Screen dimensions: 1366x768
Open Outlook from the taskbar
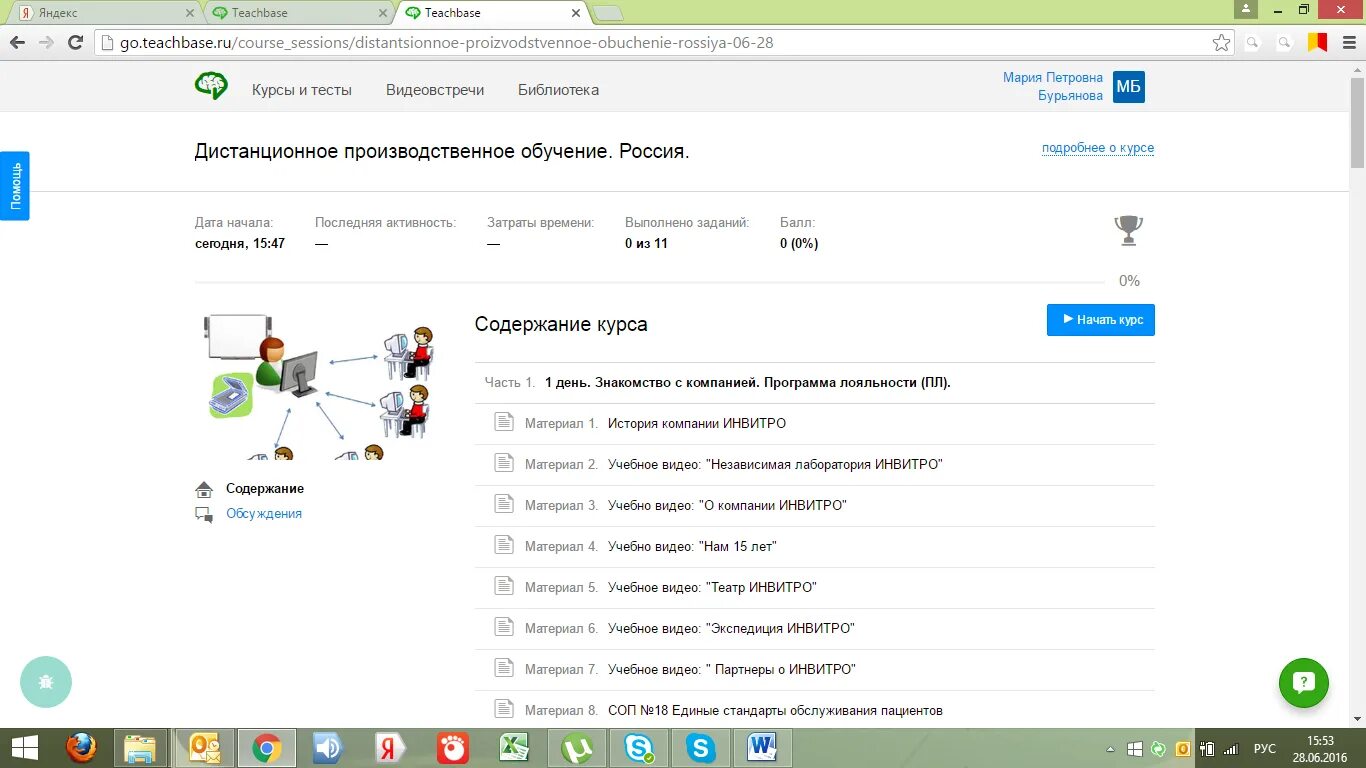pyautogui.click(x=205, y=748)
